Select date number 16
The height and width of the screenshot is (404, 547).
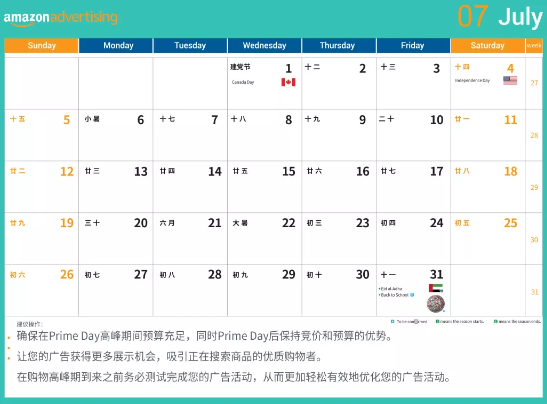[x=363, y=172]
